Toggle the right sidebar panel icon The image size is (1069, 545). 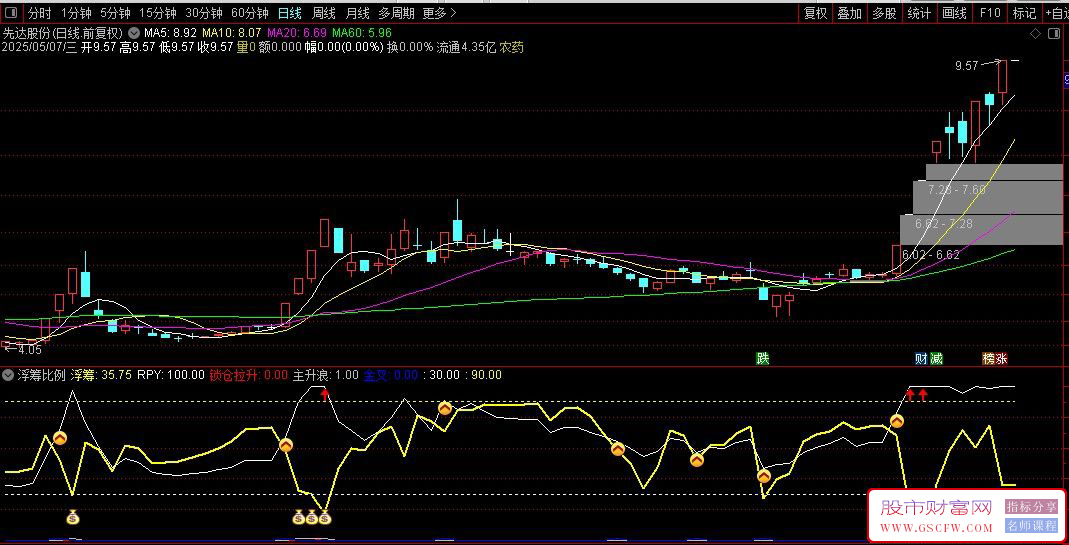pyautogui.click(x=1054, y=33)
